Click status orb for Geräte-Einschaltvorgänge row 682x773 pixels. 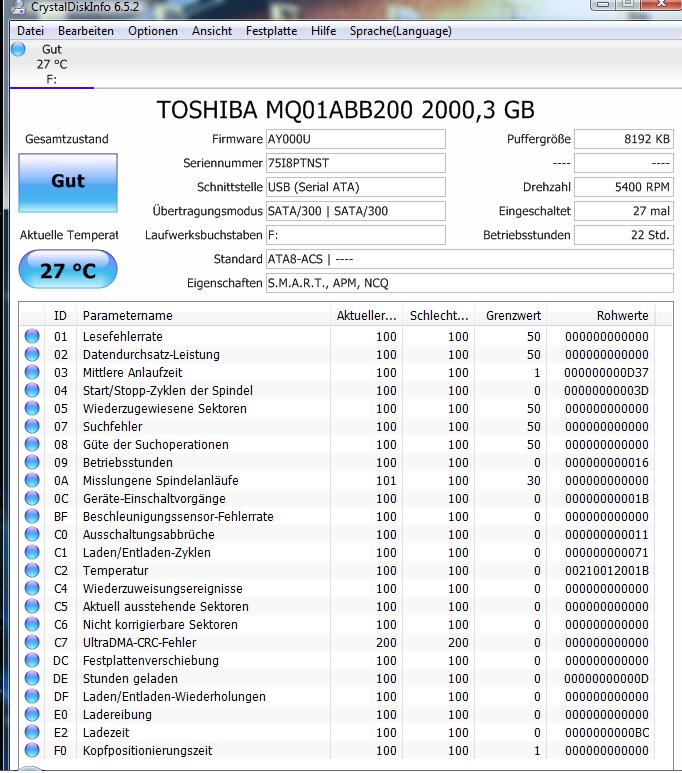[32, 498]
